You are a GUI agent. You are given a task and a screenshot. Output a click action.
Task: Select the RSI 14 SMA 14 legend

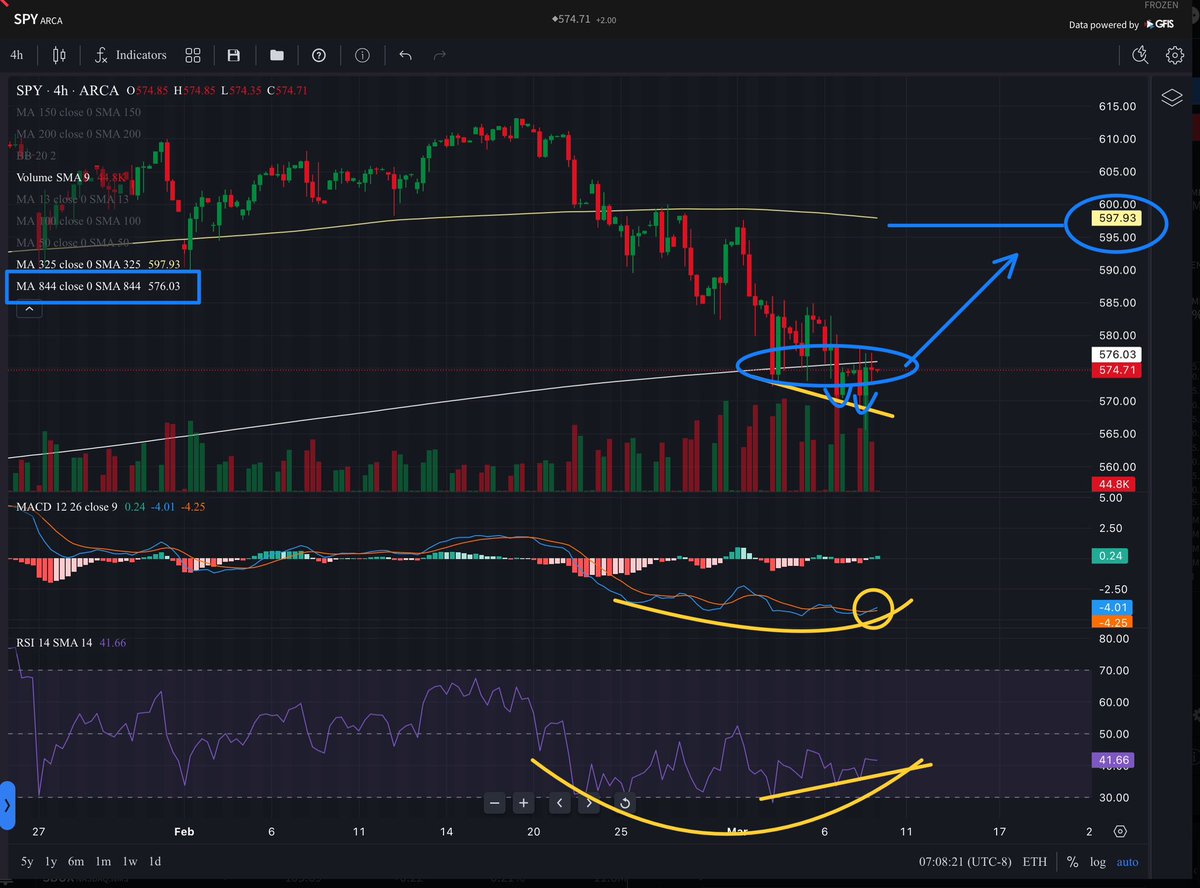[x=53, y=643]
